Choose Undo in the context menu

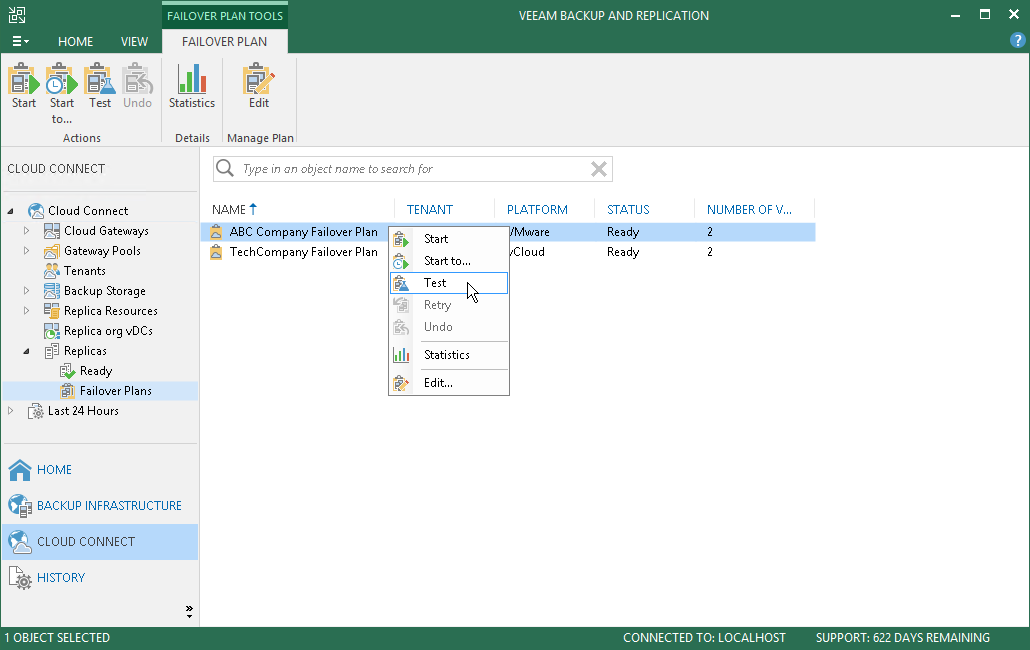(449, 326)
